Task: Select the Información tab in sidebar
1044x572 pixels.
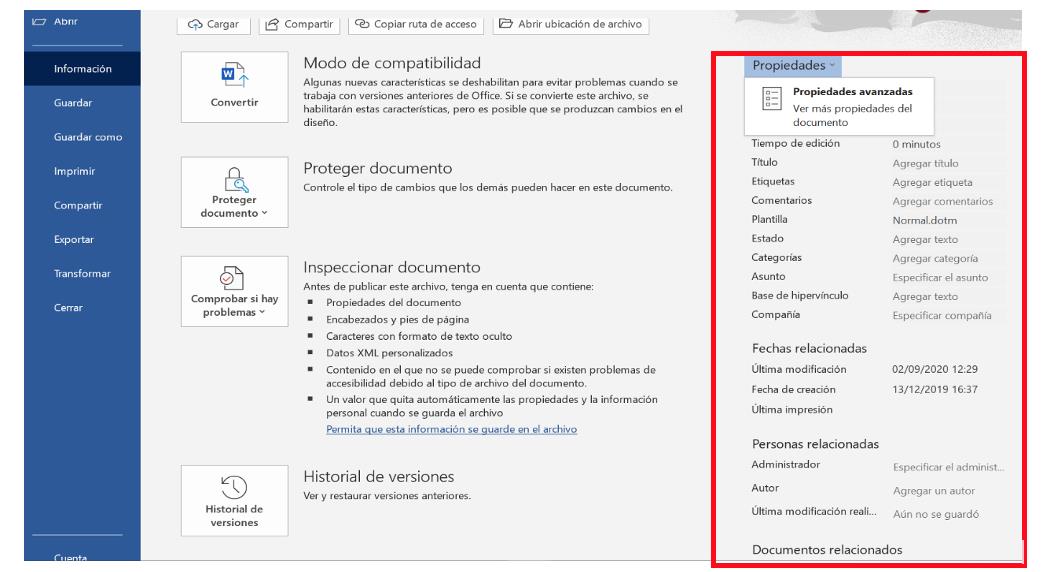Action: [x=83, y=69]
